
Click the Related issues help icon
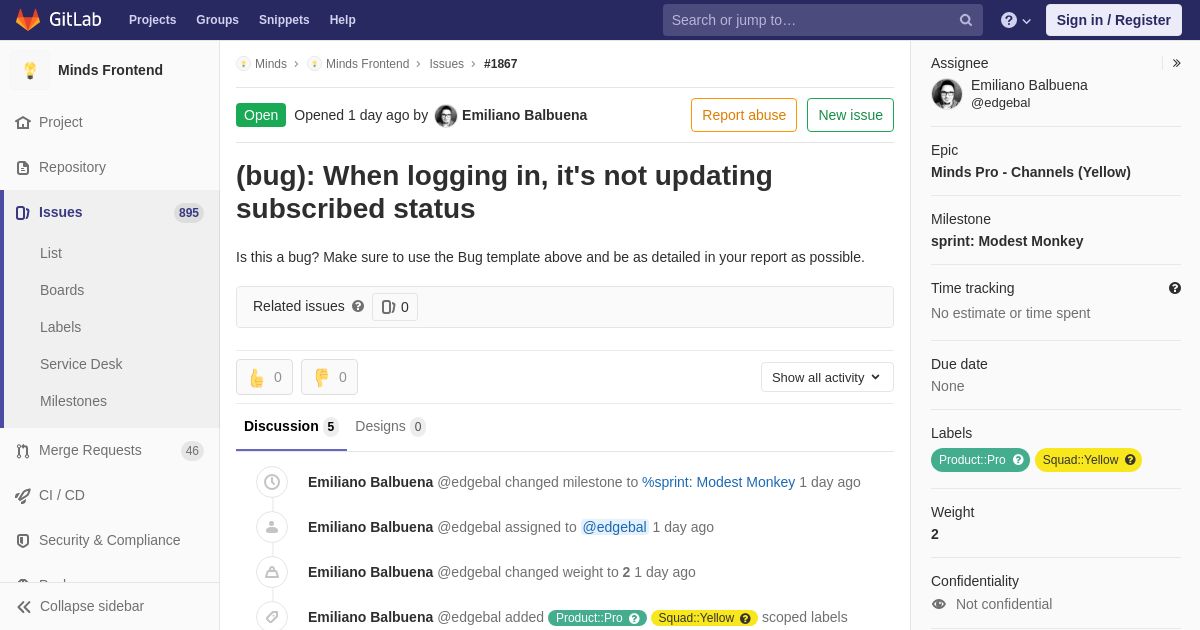[358, 306]
